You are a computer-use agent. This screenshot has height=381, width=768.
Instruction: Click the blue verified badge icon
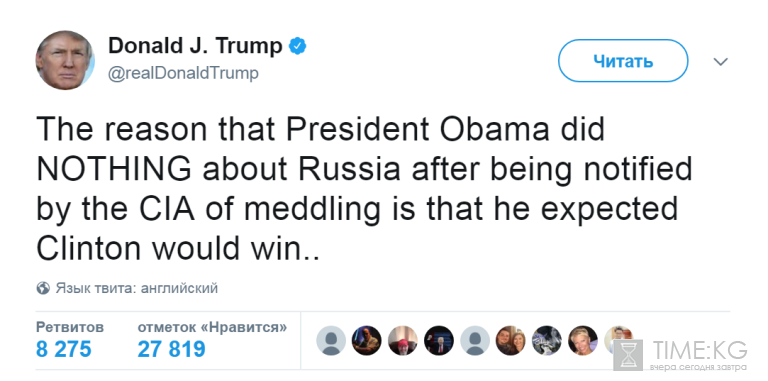tap(297, 46)
